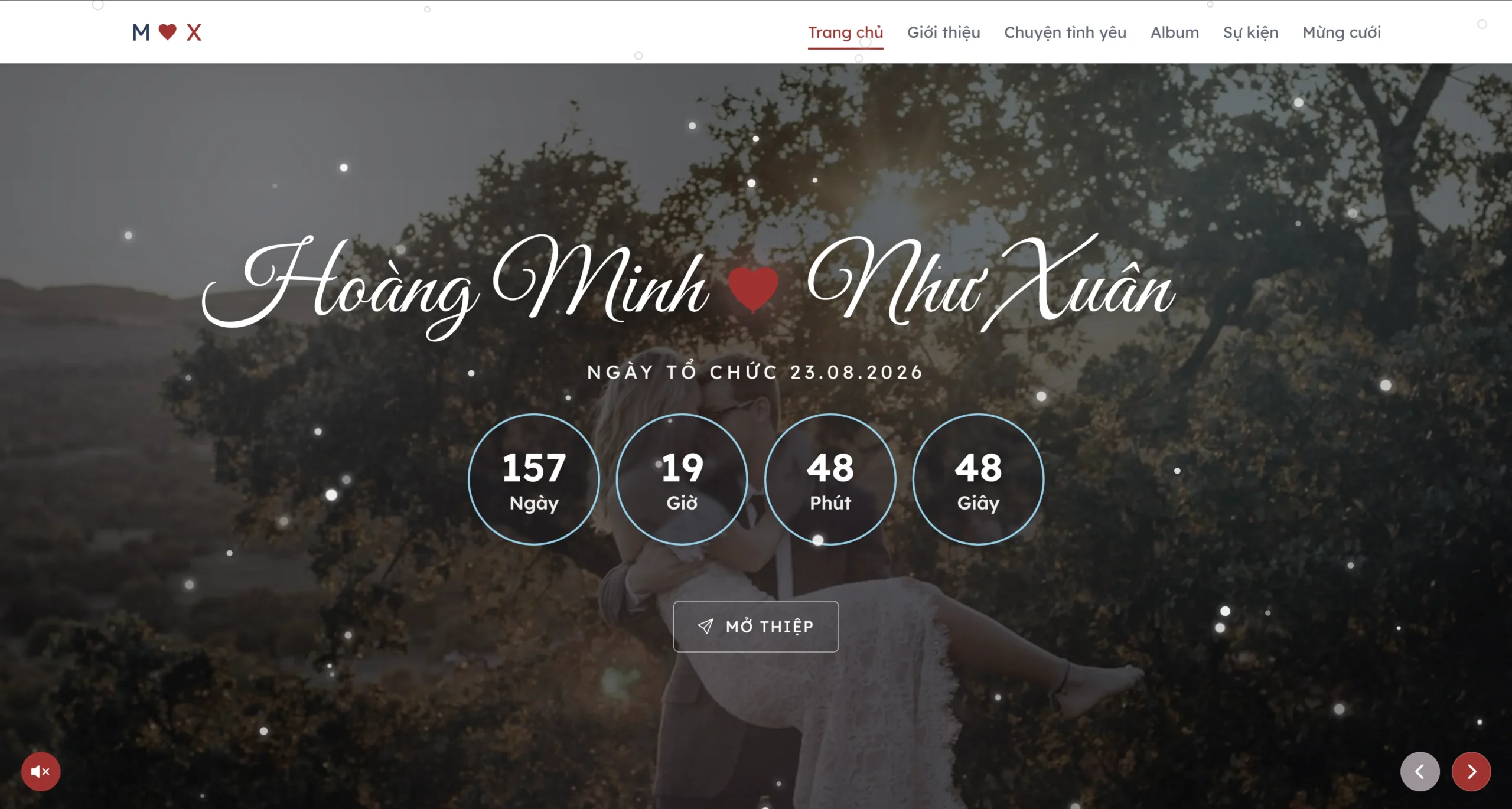Select the Trang chủ menu tab
1512x809 pixels.
(x=846, y=32)
